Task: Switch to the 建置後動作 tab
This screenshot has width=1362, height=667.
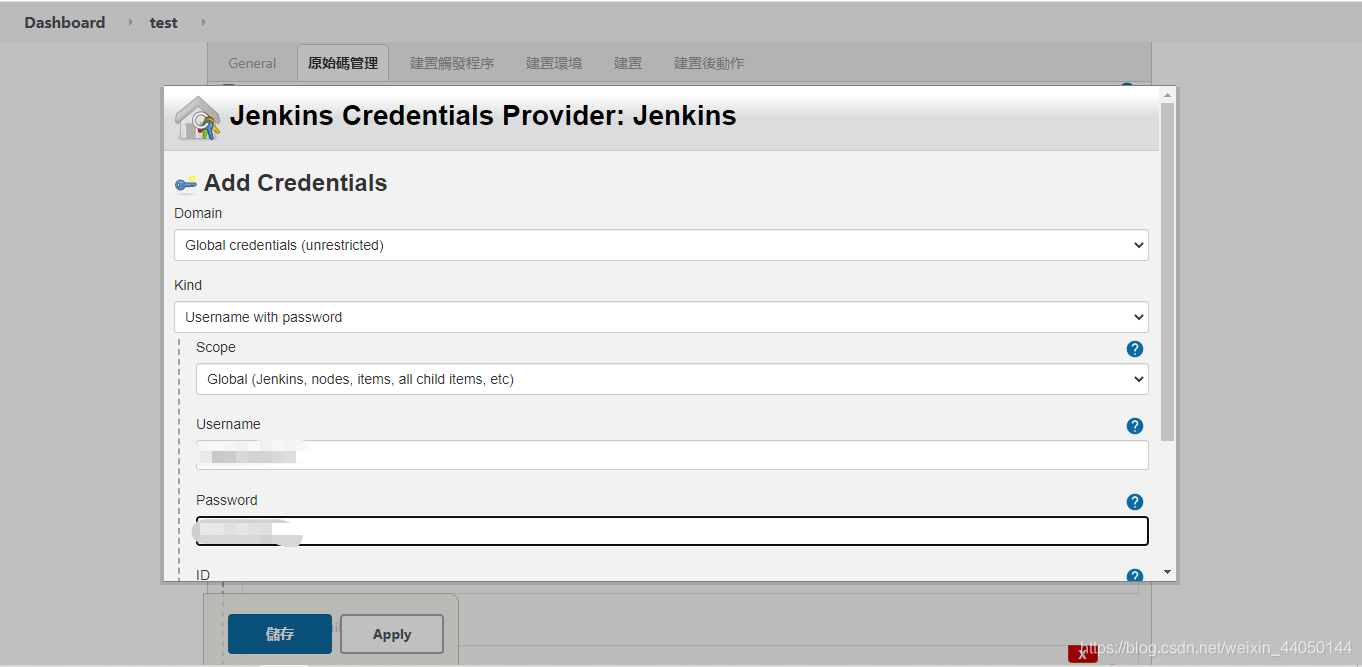Action: tap(709, 63)
